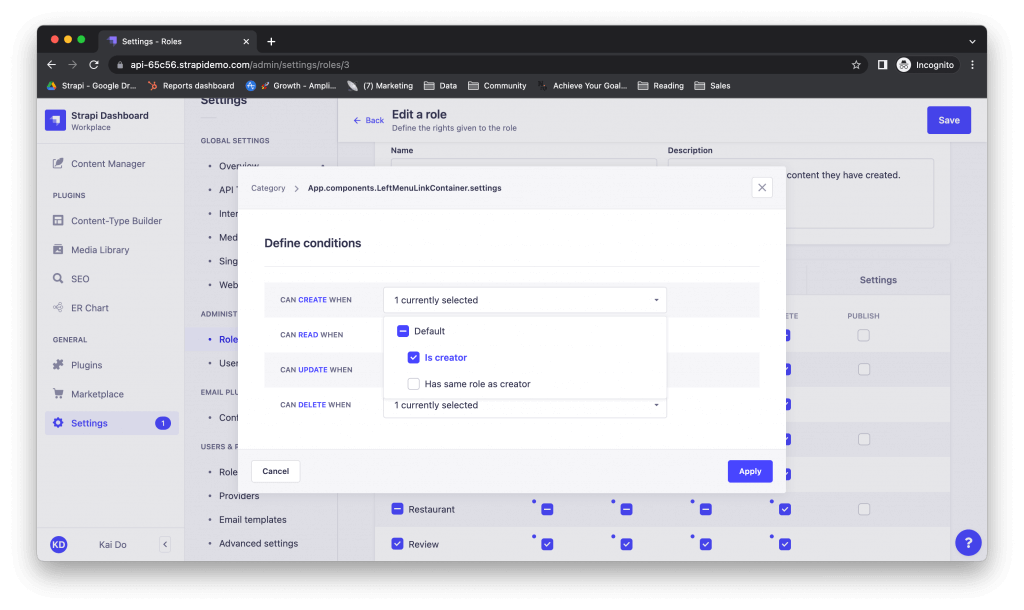The image size is (1024, 610).
Task: Select the Content-Type Builder plugin icon
Action: point(60,220)
